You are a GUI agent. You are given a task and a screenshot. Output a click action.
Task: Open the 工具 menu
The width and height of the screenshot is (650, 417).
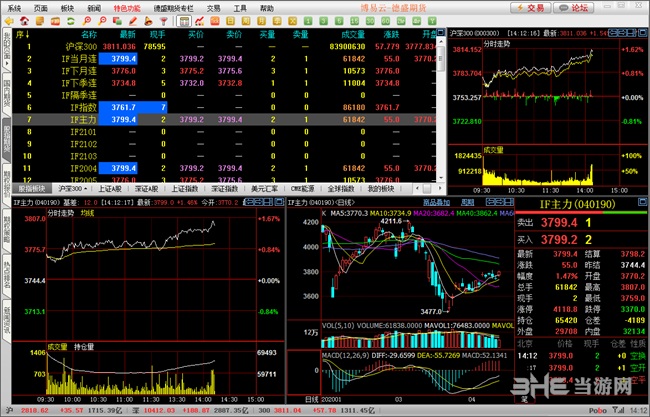(240, 8)
